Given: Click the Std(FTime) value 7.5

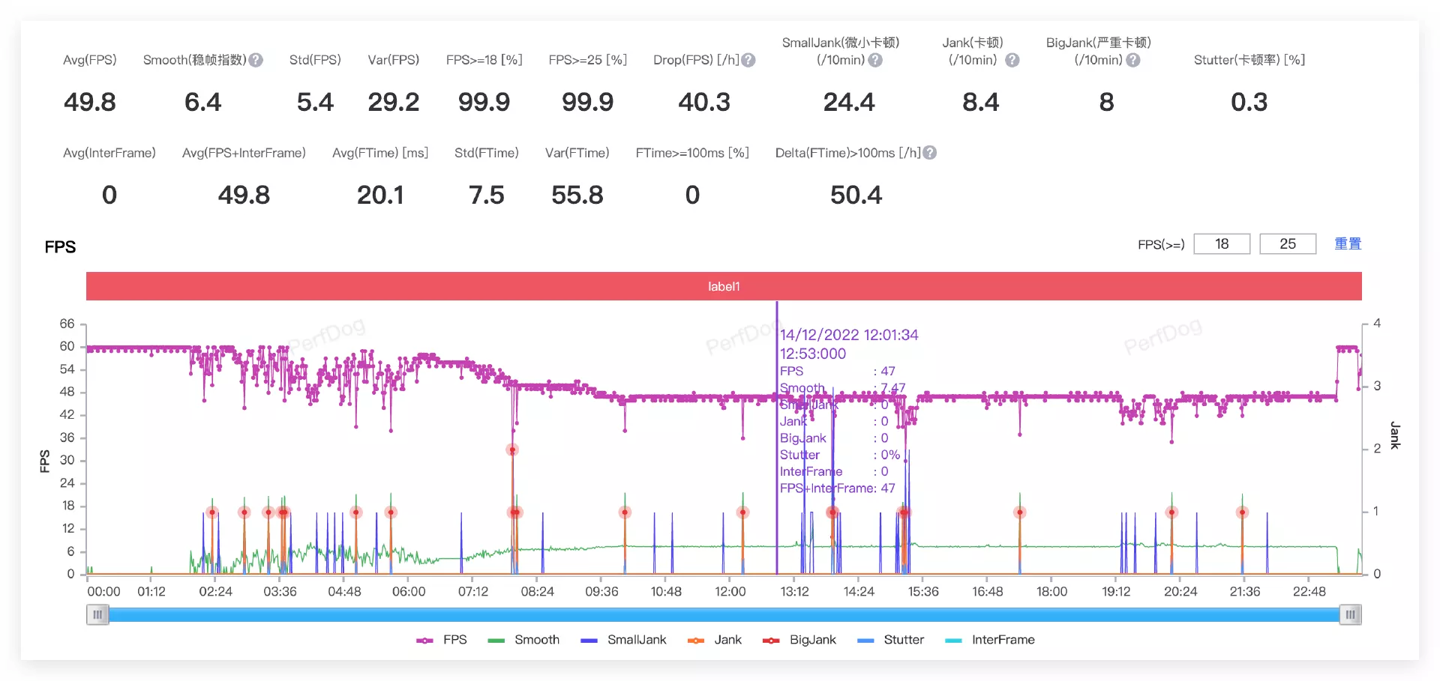Looking at the screenshot, I should point(487,195).
